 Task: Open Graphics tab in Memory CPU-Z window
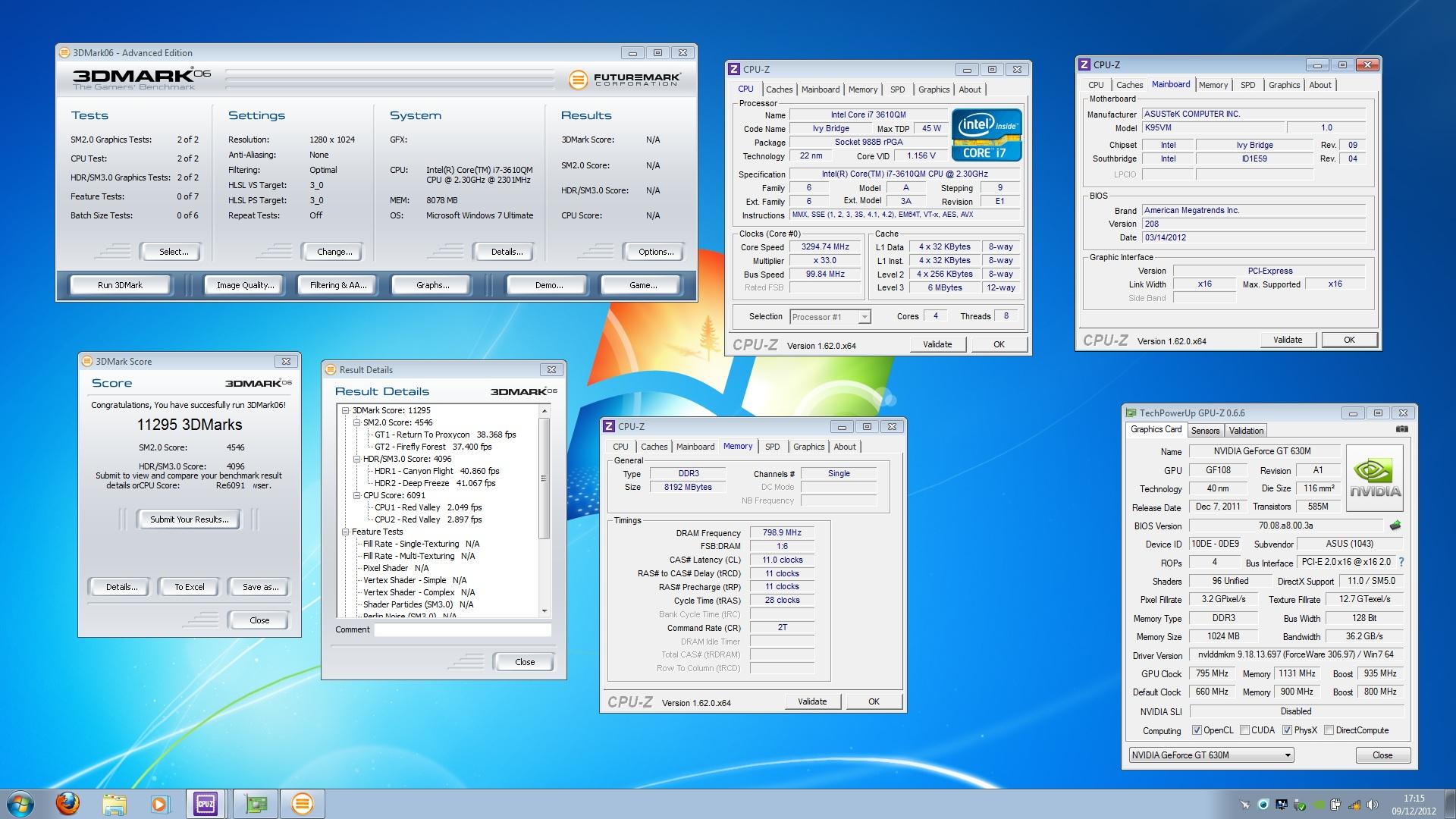click(x=808, y=447)
